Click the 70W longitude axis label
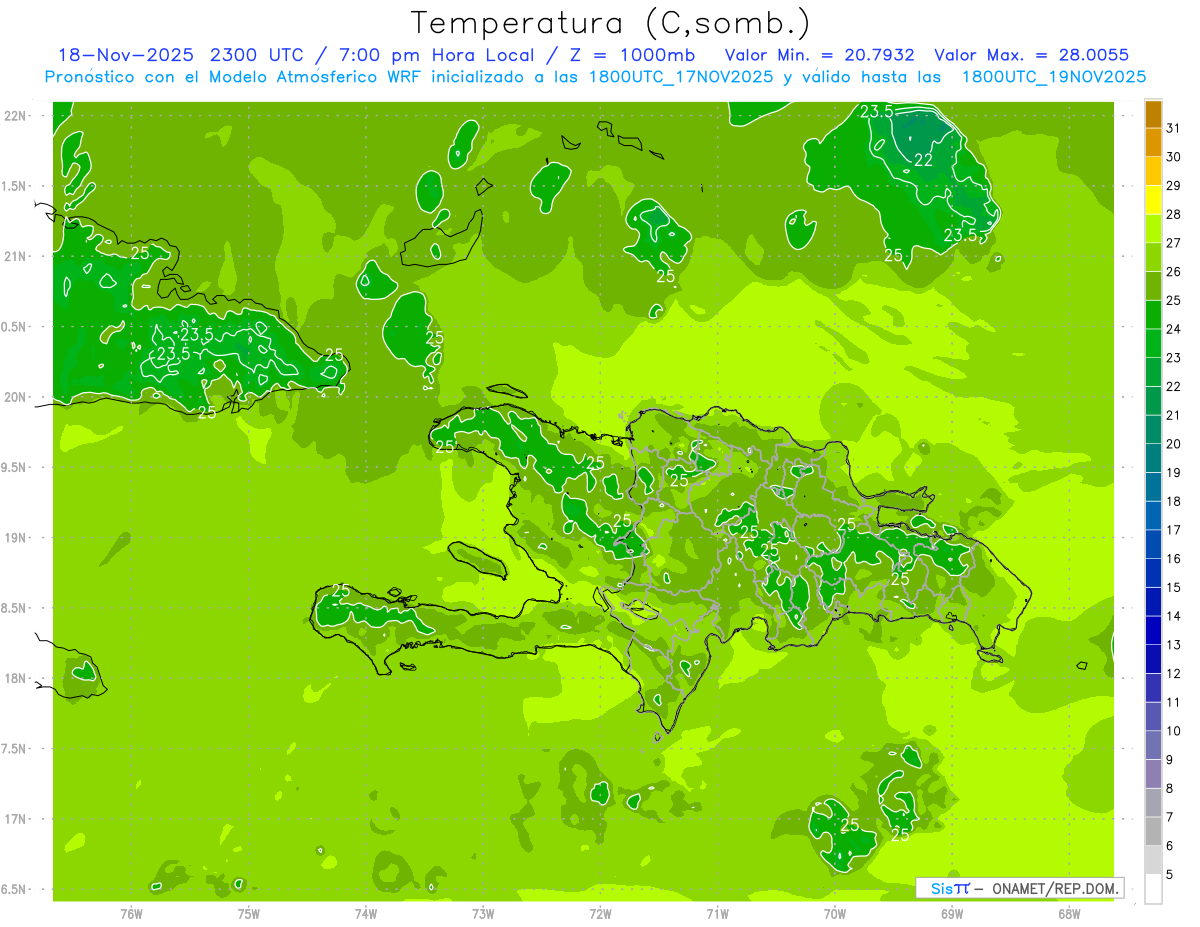The height and width of the screenshot is (927, 1200). pos(835,914)
